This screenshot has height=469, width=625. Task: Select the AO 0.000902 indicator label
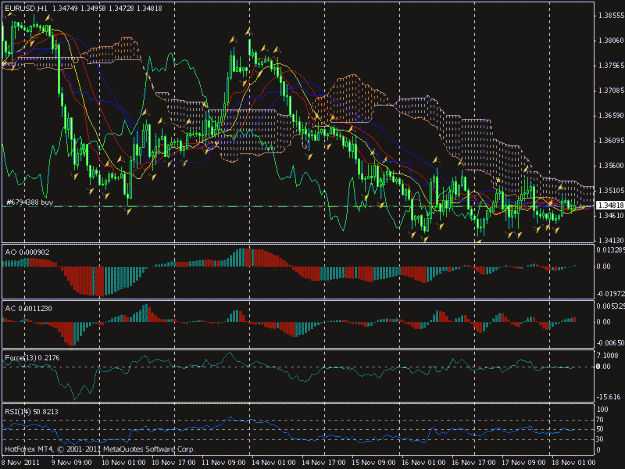pos(27,252)
